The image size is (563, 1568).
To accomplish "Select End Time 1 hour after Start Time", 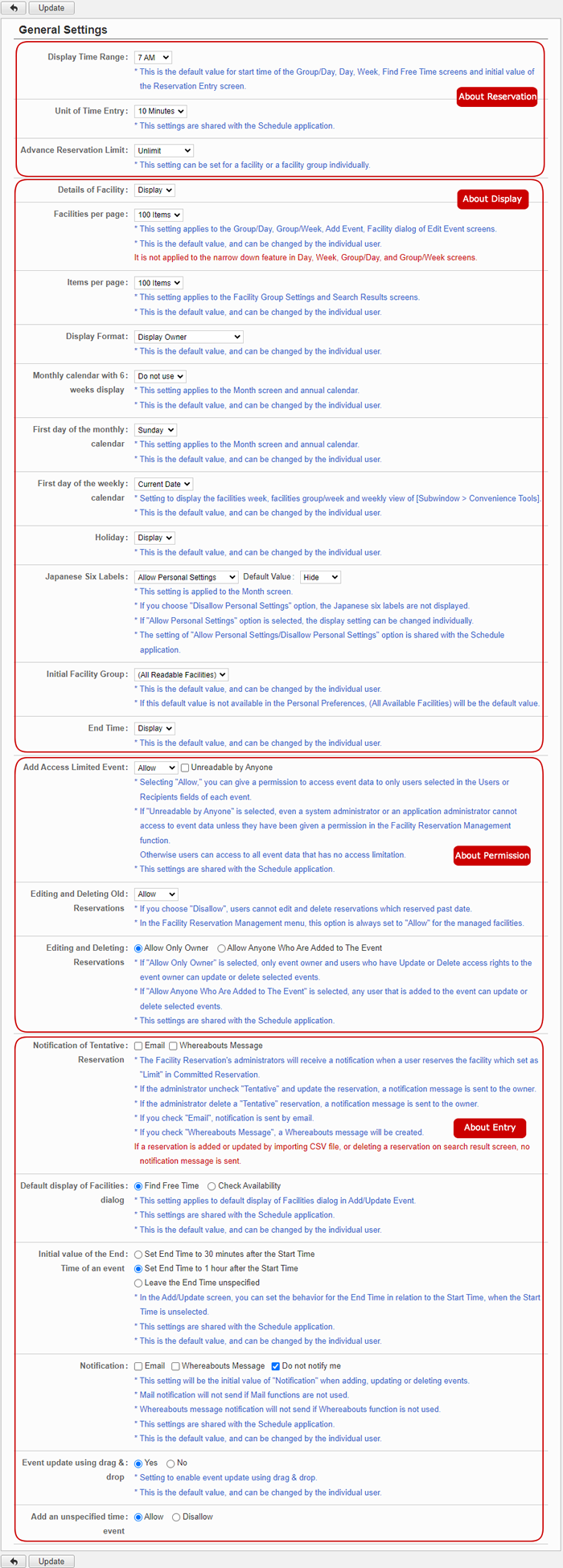I will click(x=138, y=1269).
